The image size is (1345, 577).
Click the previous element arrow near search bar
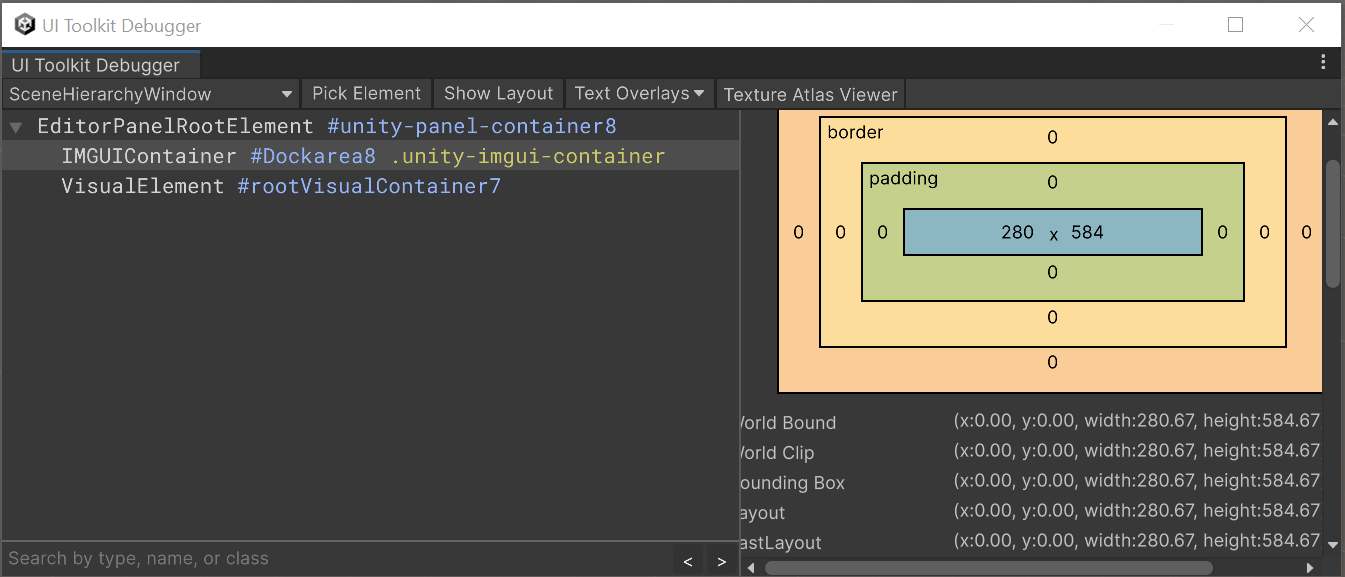[x=687, y=561]
